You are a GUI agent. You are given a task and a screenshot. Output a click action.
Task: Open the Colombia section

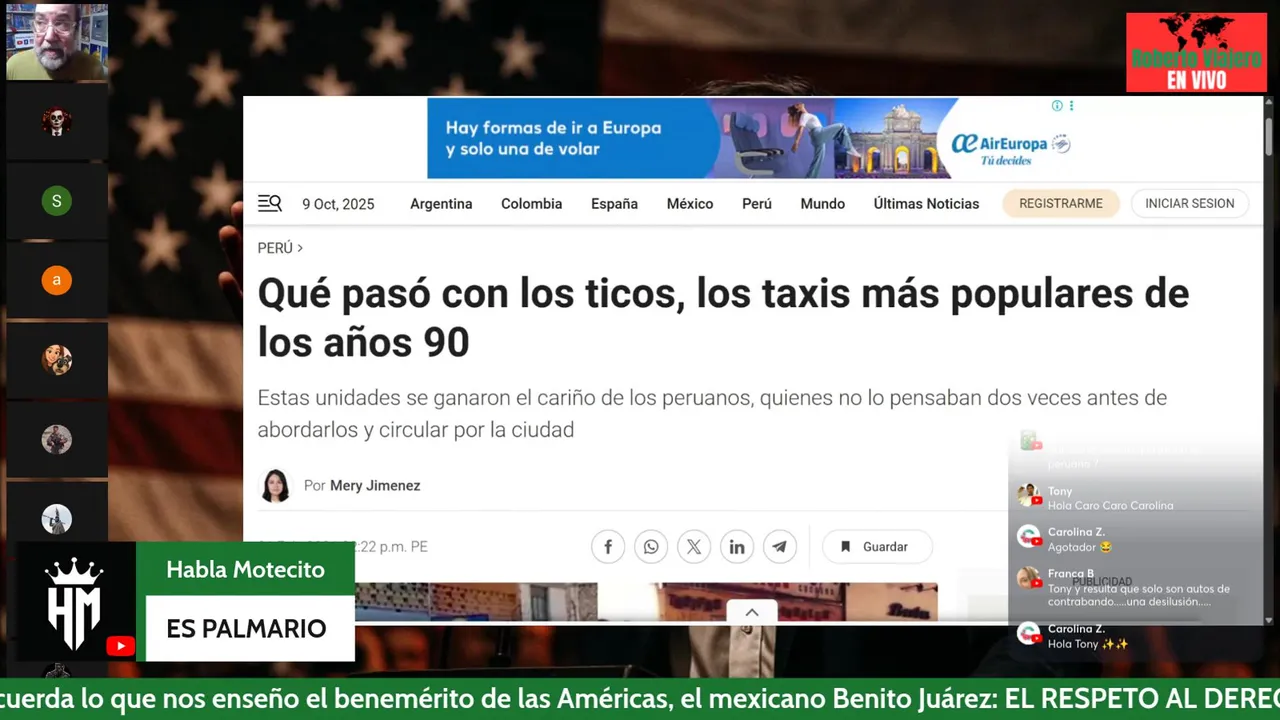click(x=531, y=204)
